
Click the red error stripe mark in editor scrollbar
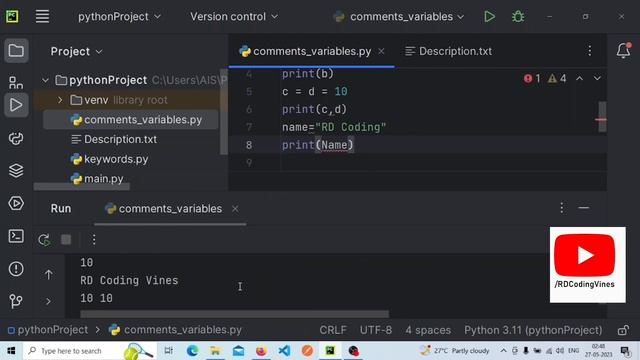pos(600,120)
